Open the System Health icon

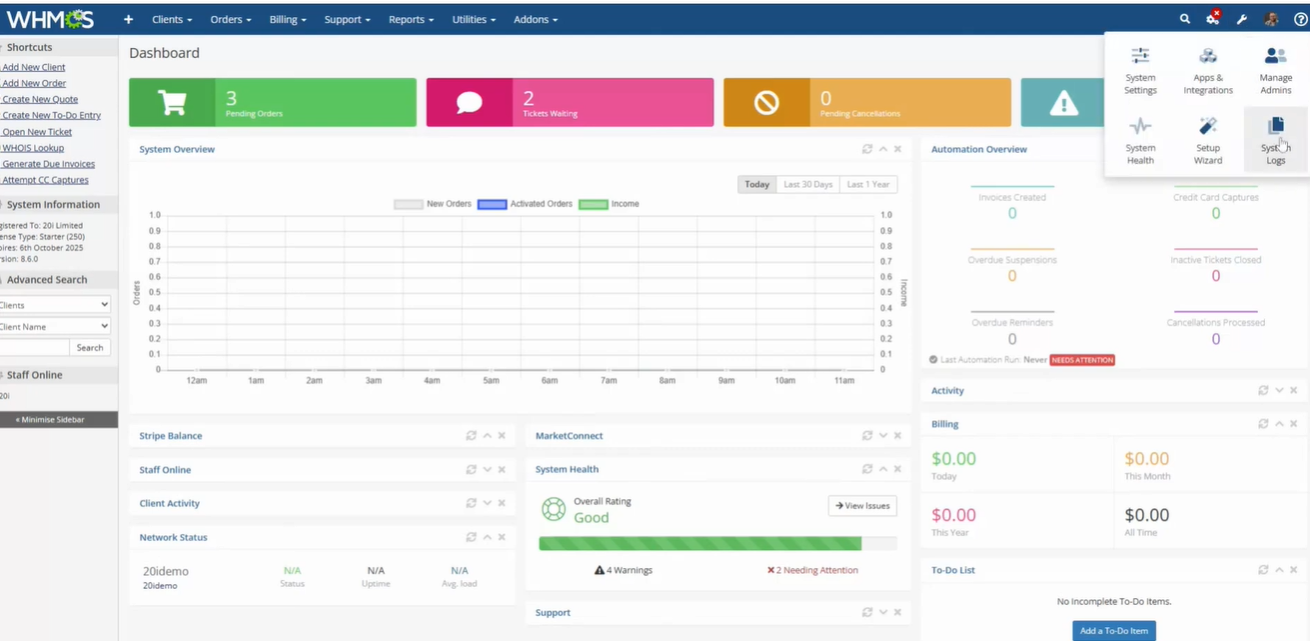coord(1140,139)
